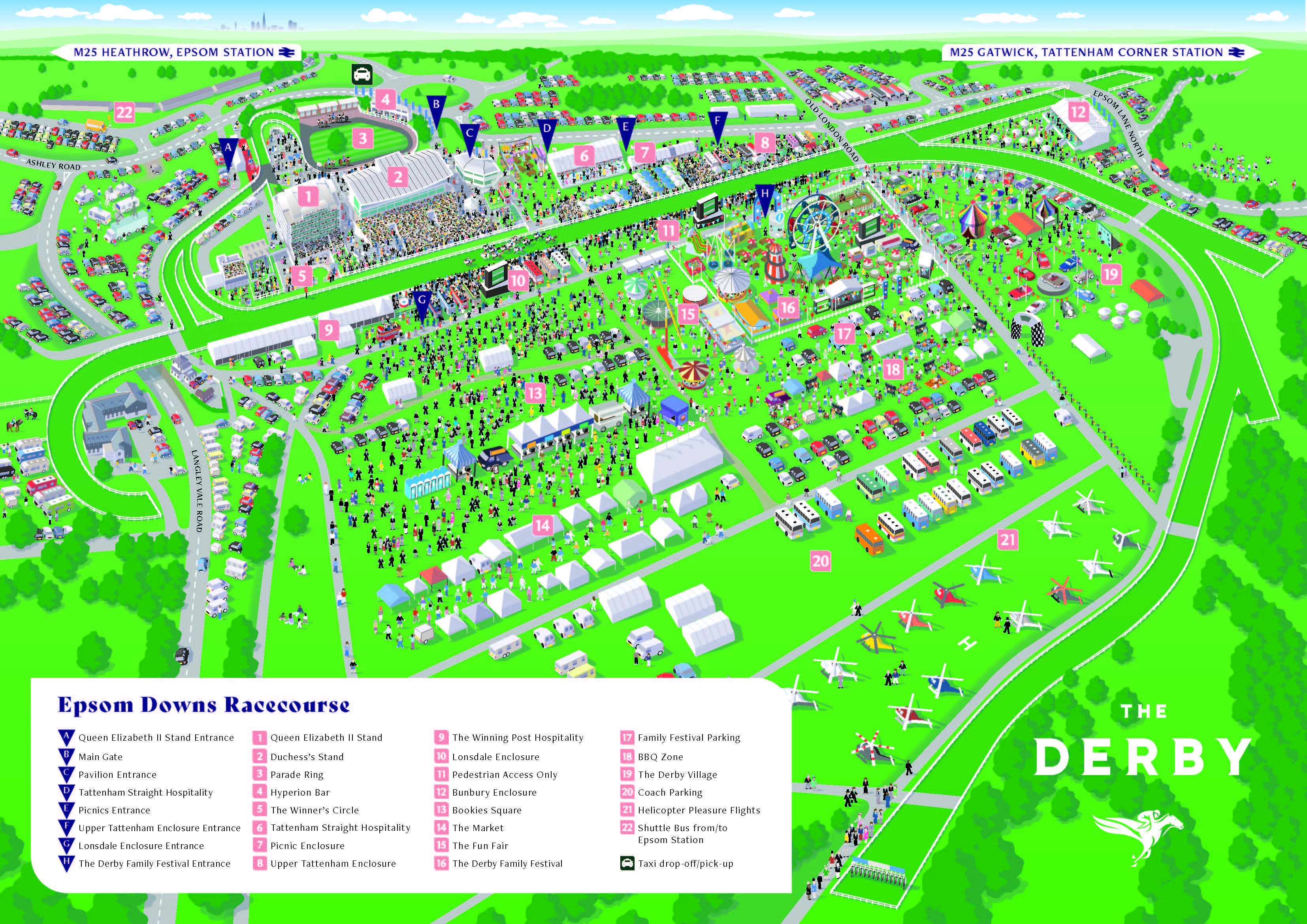Click map marker 17 Family Festival Parking

click(x=844, y=333)
